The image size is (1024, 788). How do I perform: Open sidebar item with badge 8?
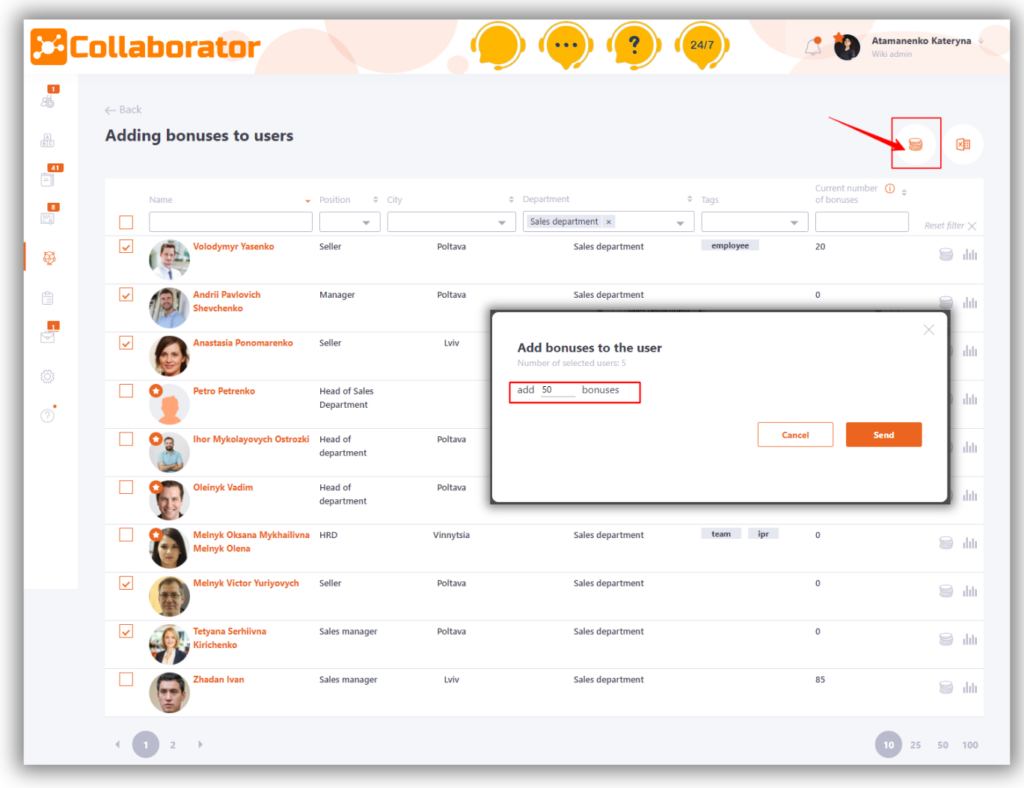(48, 218)
